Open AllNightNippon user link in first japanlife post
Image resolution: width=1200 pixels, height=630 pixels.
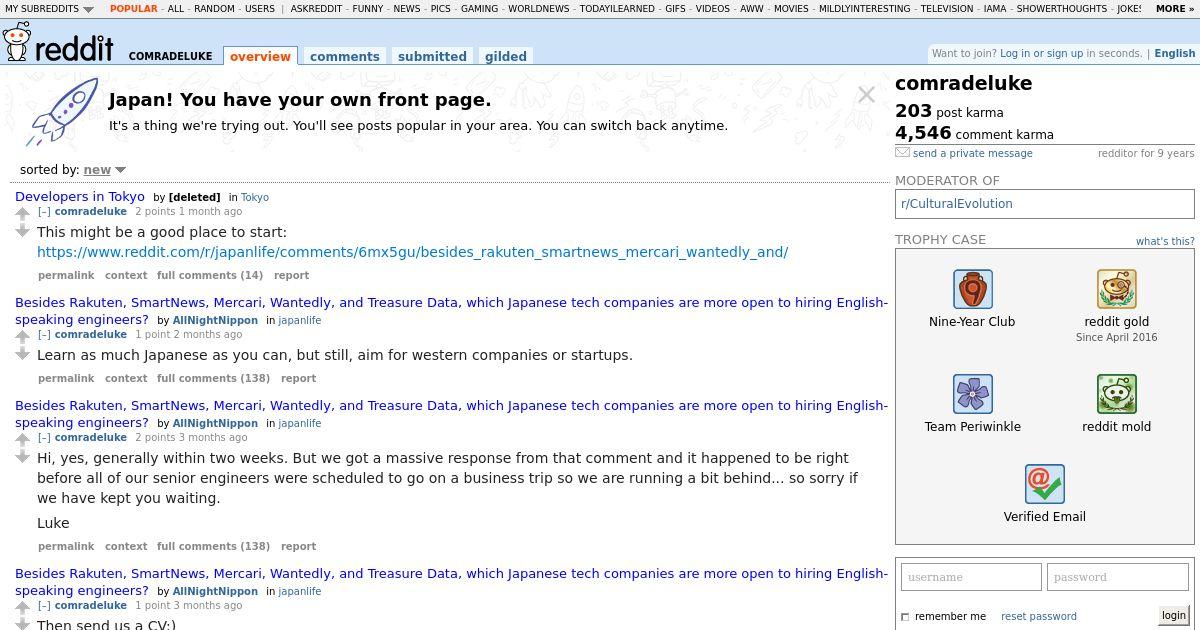coord(215,321)
